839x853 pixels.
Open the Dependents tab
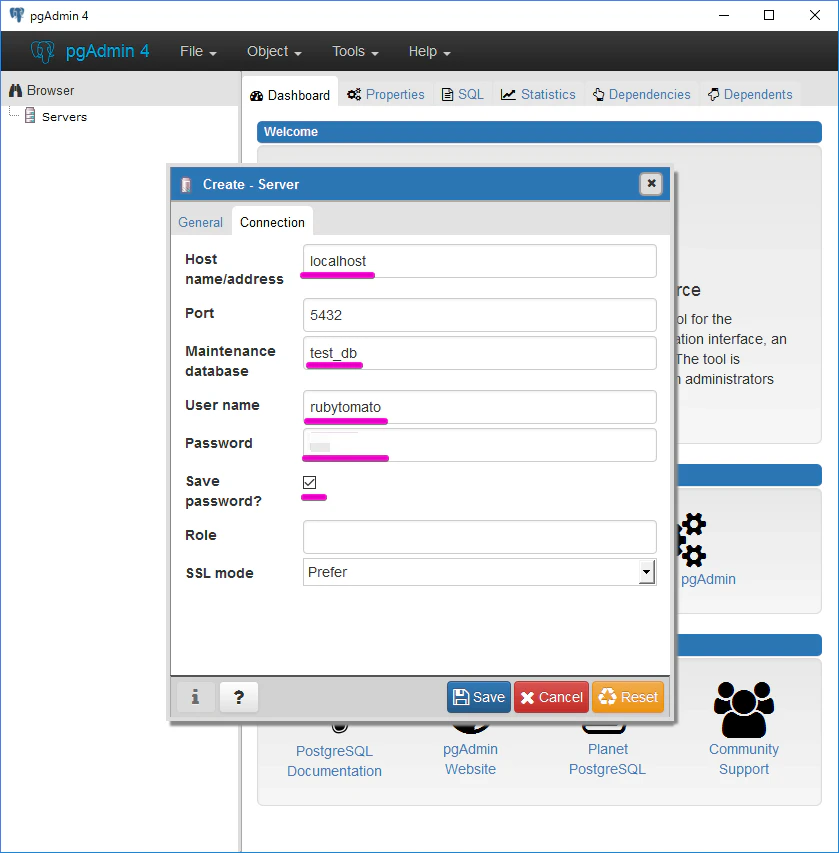[x=750, y=95]
